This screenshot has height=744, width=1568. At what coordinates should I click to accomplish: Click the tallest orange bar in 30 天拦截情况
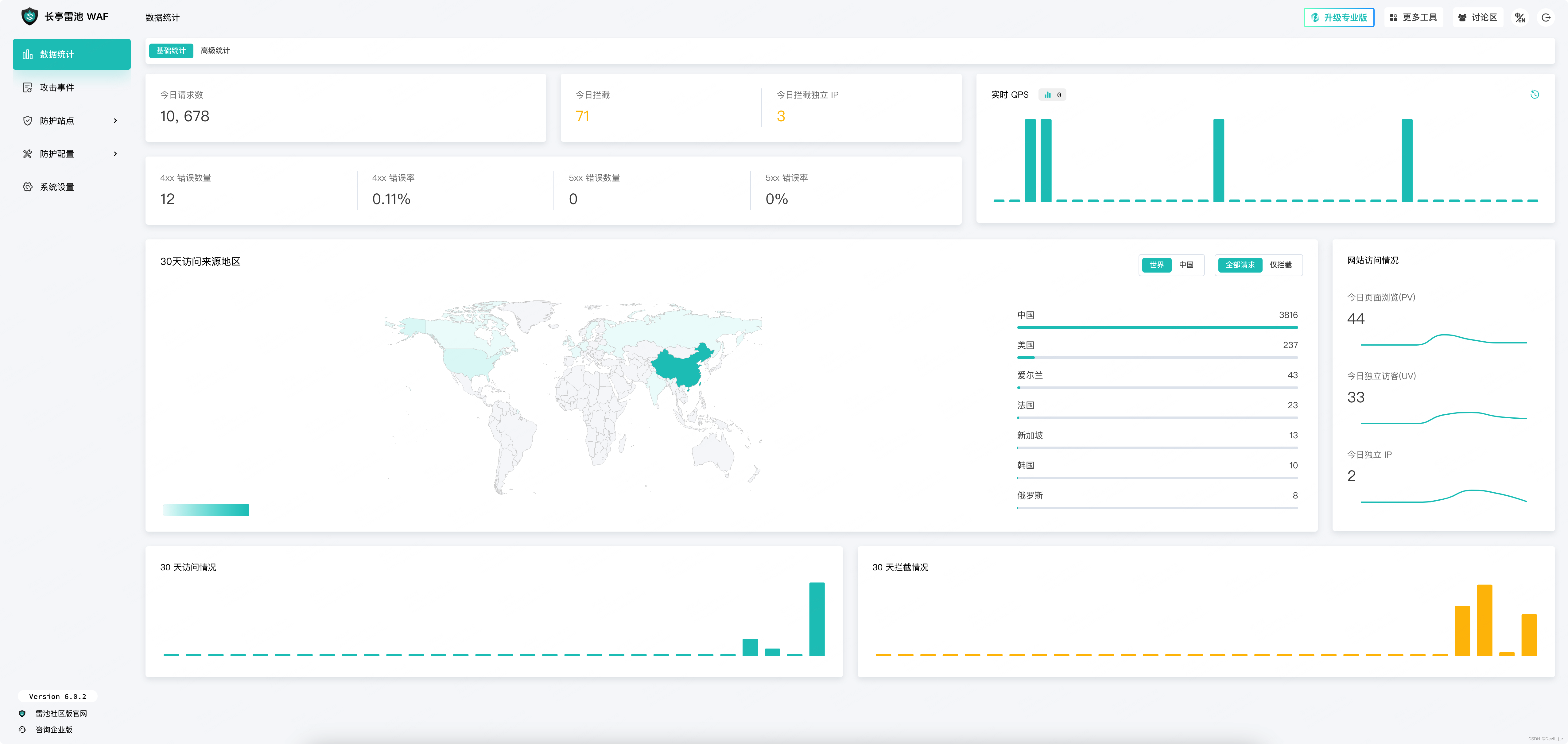tap(1484, 620)
